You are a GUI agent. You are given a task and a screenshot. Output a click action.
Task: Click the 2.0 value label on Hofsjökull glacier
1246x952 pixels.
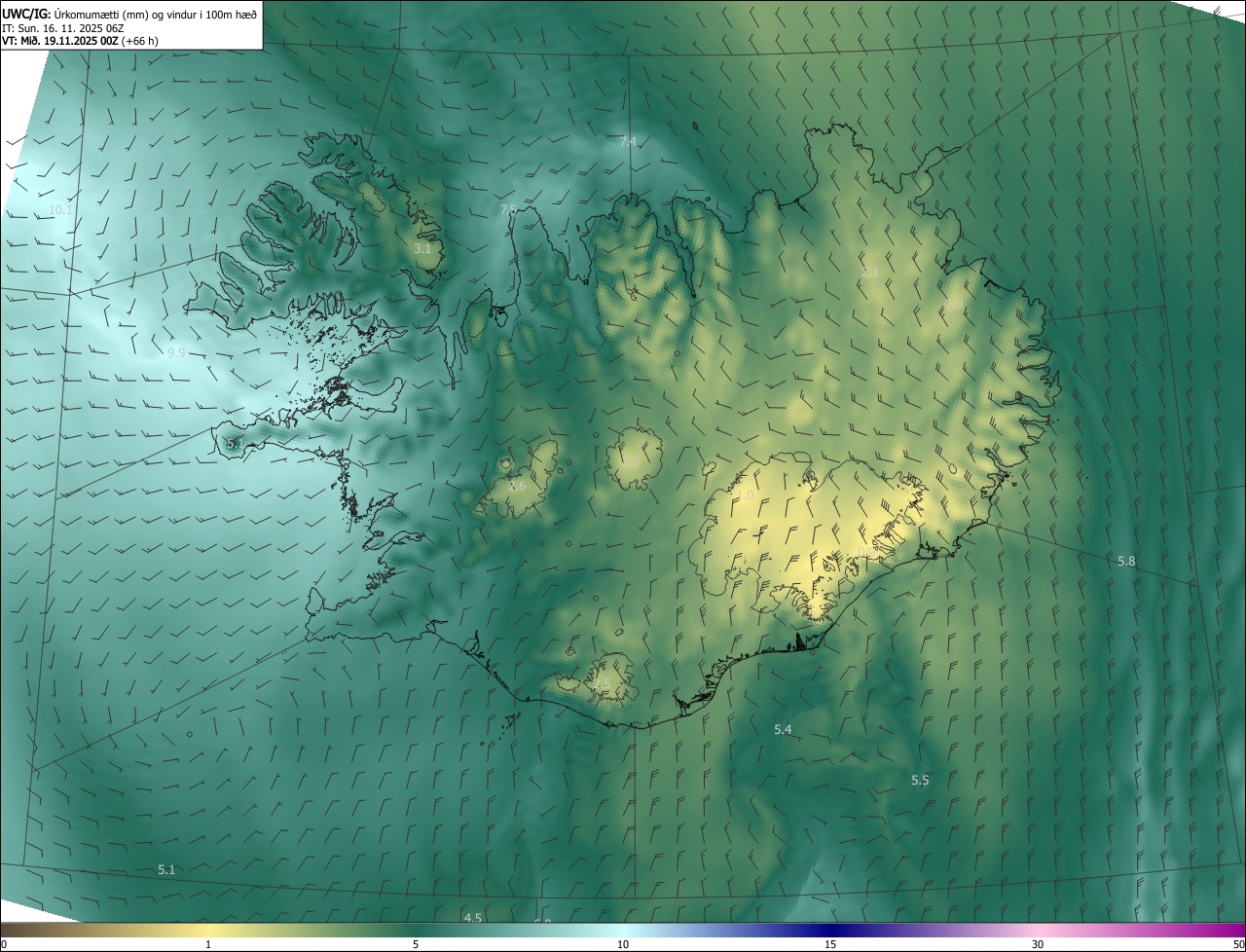pos(631,461)
